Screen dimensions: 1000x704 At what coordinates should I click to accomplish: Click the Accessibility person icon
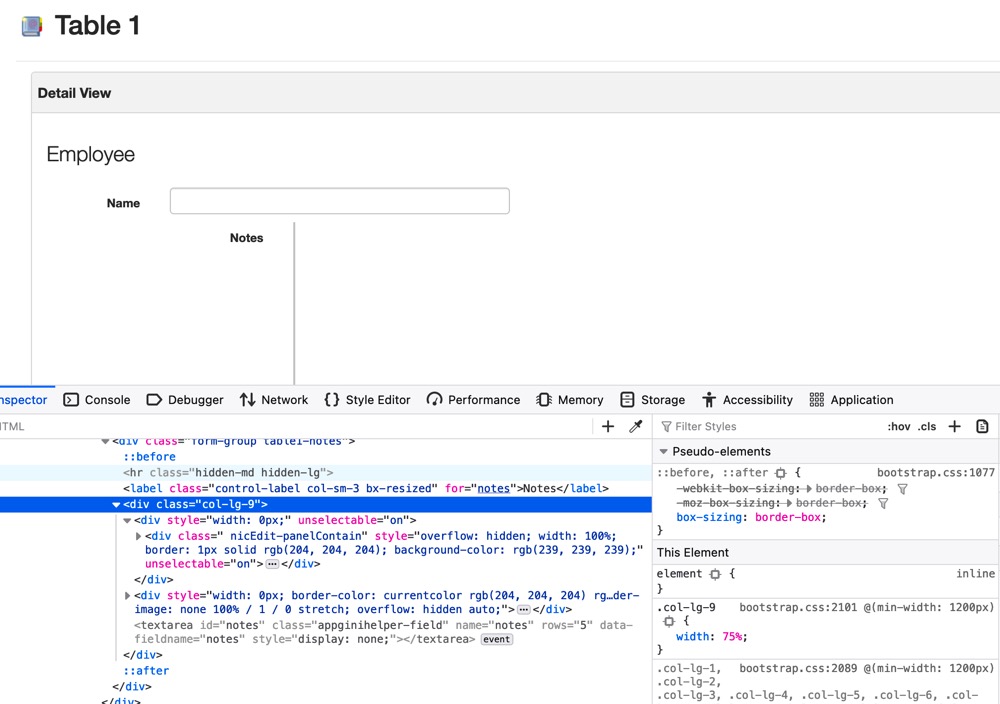709,400
